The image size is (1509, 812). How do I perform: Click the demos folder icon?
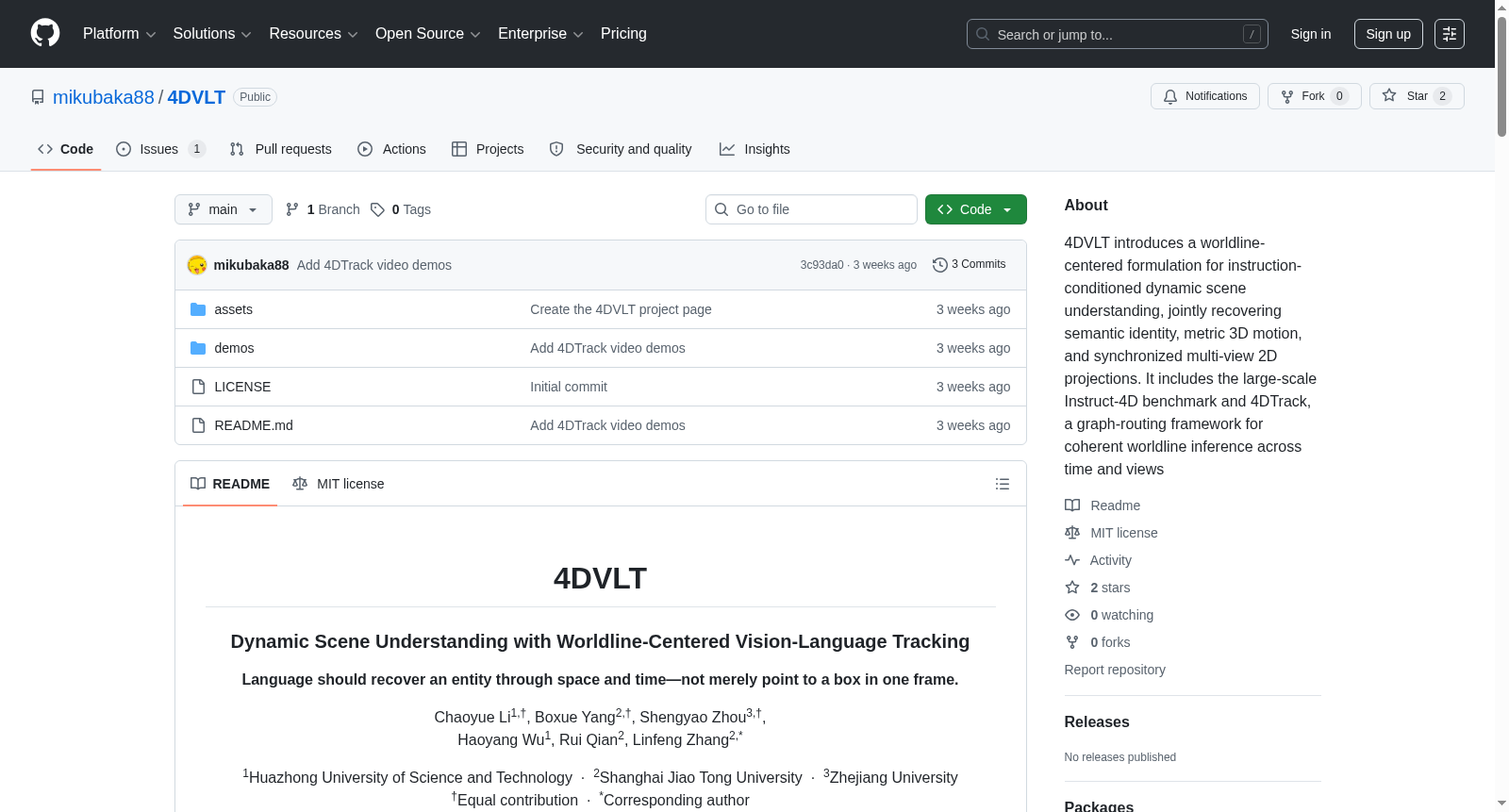[198, 348]
